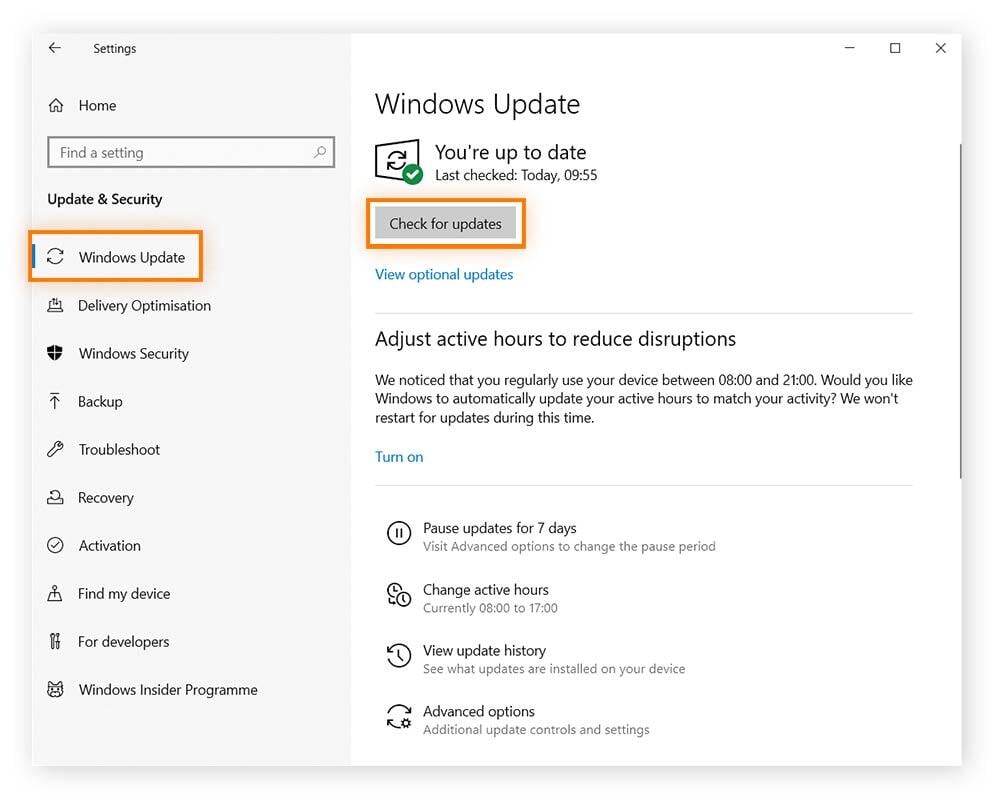The height and width of the screenshot is (801, 996).
Task: Click the Find a setting search box
Action: point(191,152)
